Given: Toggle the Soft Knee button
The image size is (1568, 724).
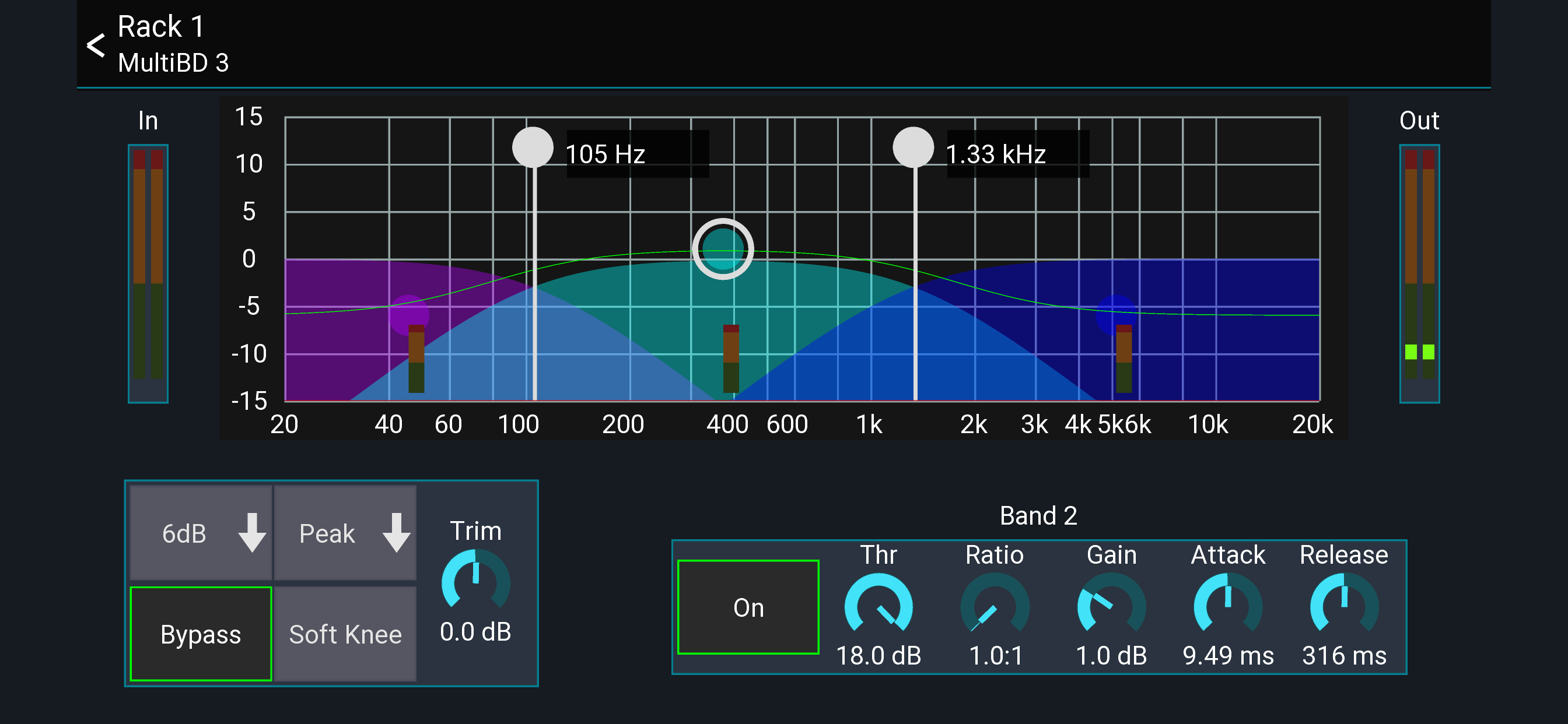Looking at the screenshot, I should coord(345,634).
